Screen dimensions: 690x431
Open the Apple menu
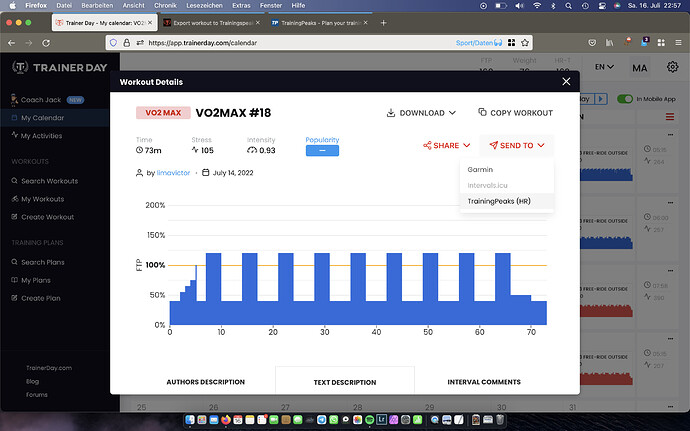tap(12, 5)
